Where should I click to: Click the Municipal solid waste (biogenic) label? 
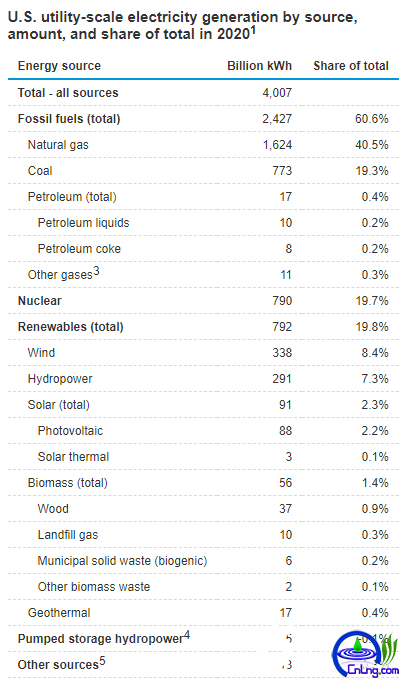click(122, 561)
